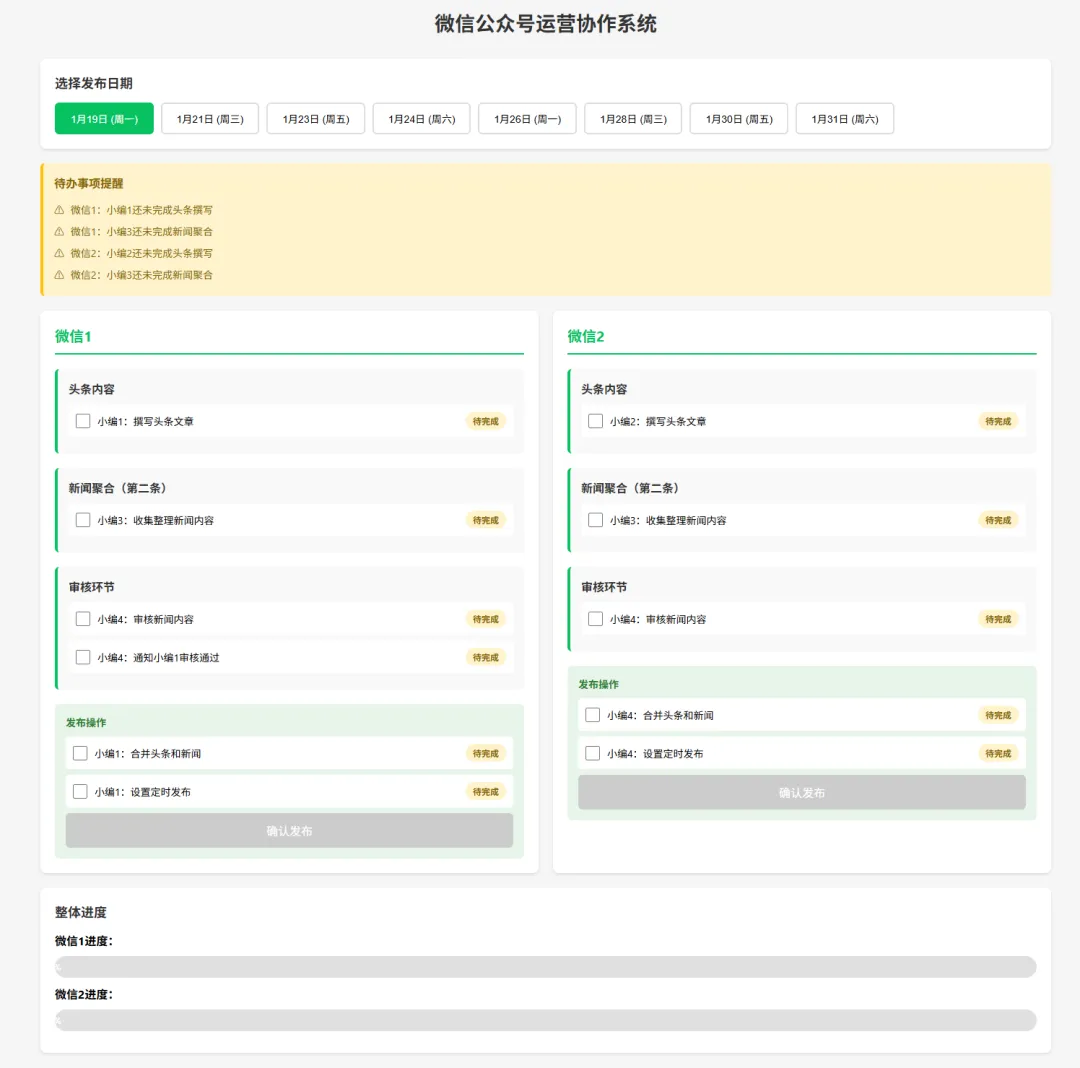Click the 待办事项提醒 heading

[x=89, y=183]
